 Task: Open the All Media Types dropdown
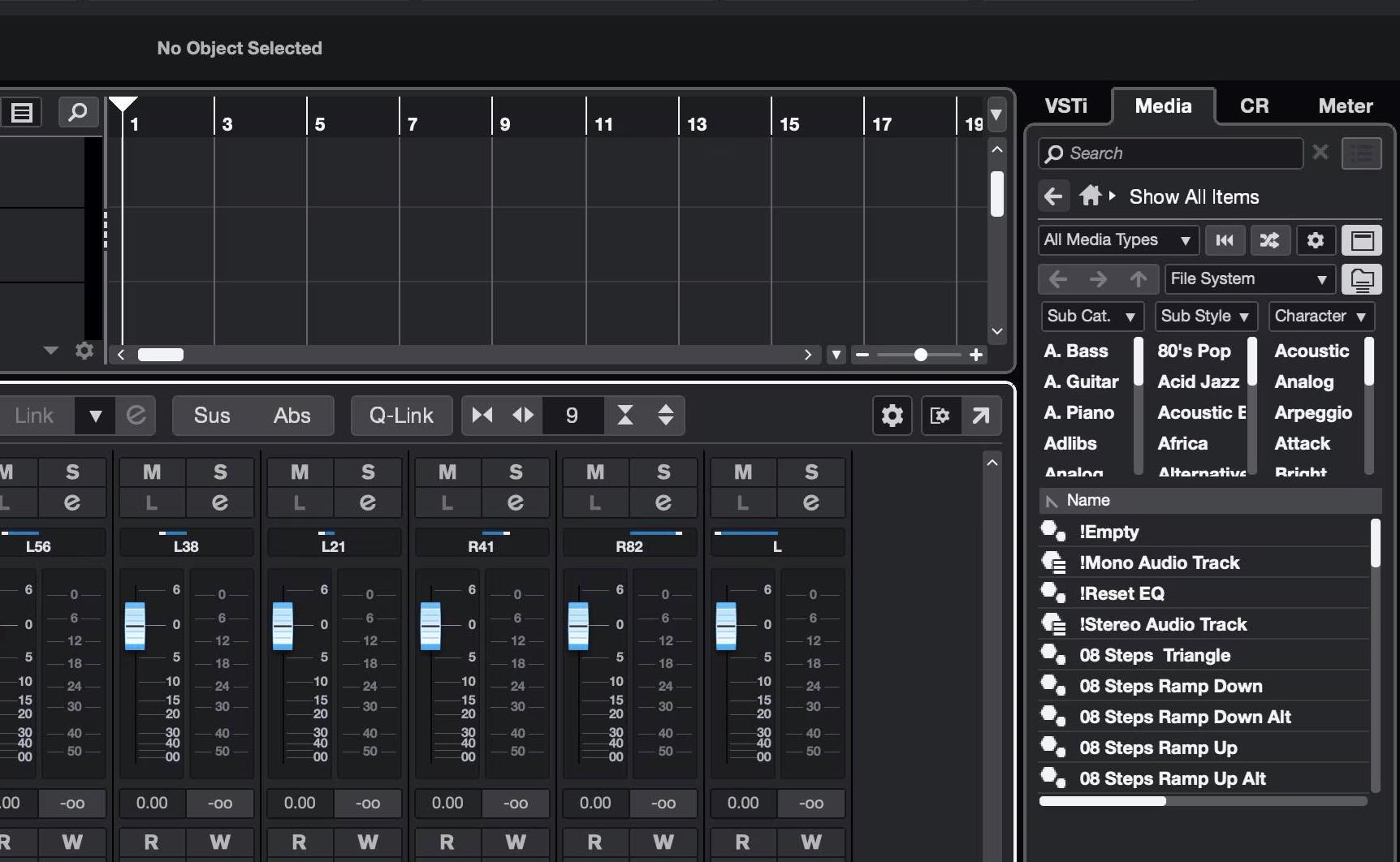coord(1118,240)
